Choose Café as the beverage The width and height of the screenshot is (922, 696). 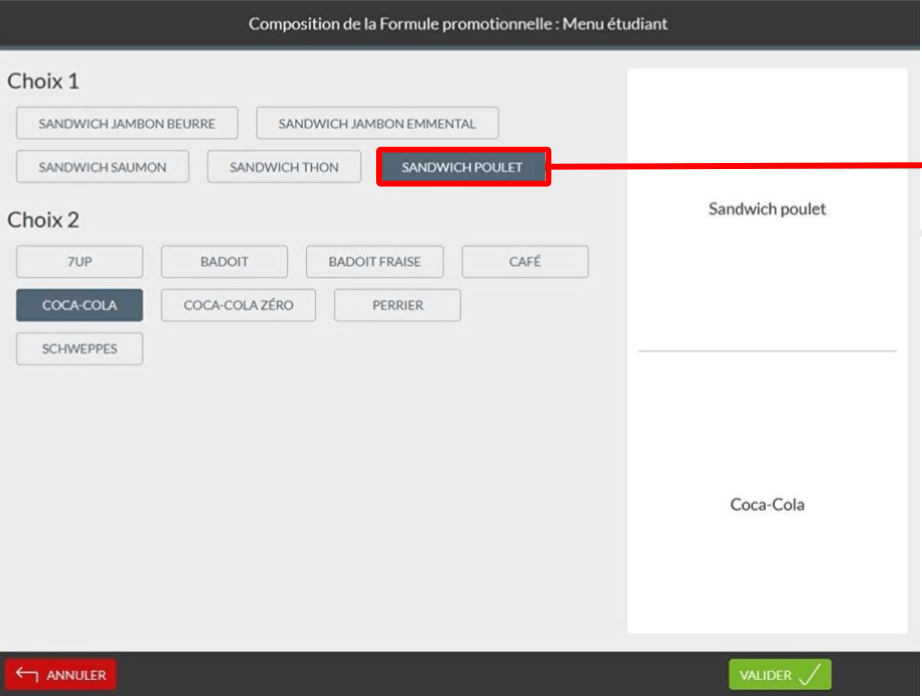pyautogui.click(x=525, y=262)
